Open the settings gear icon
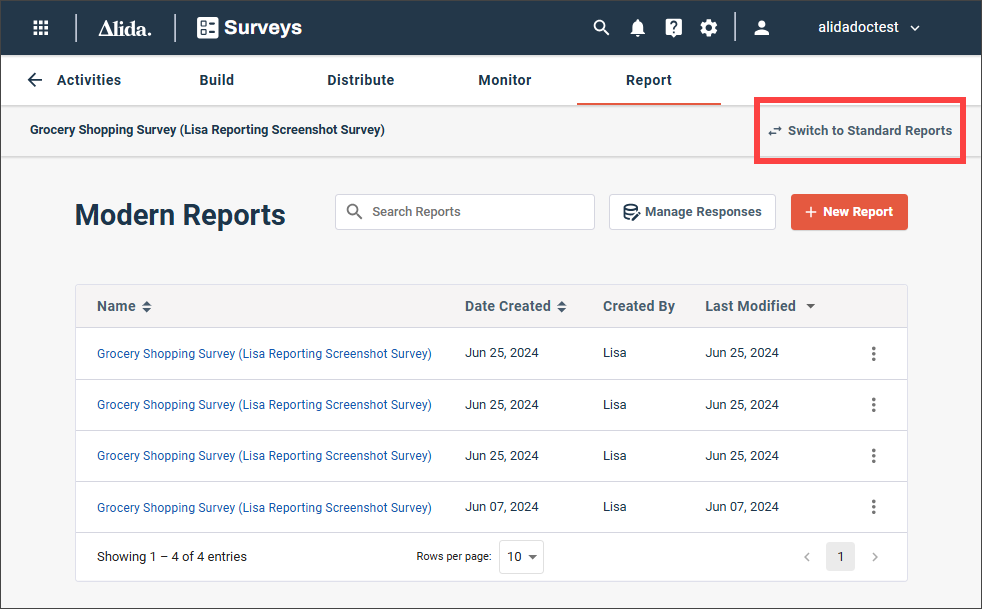The image size is (982, 609). [x=708, y=28]
